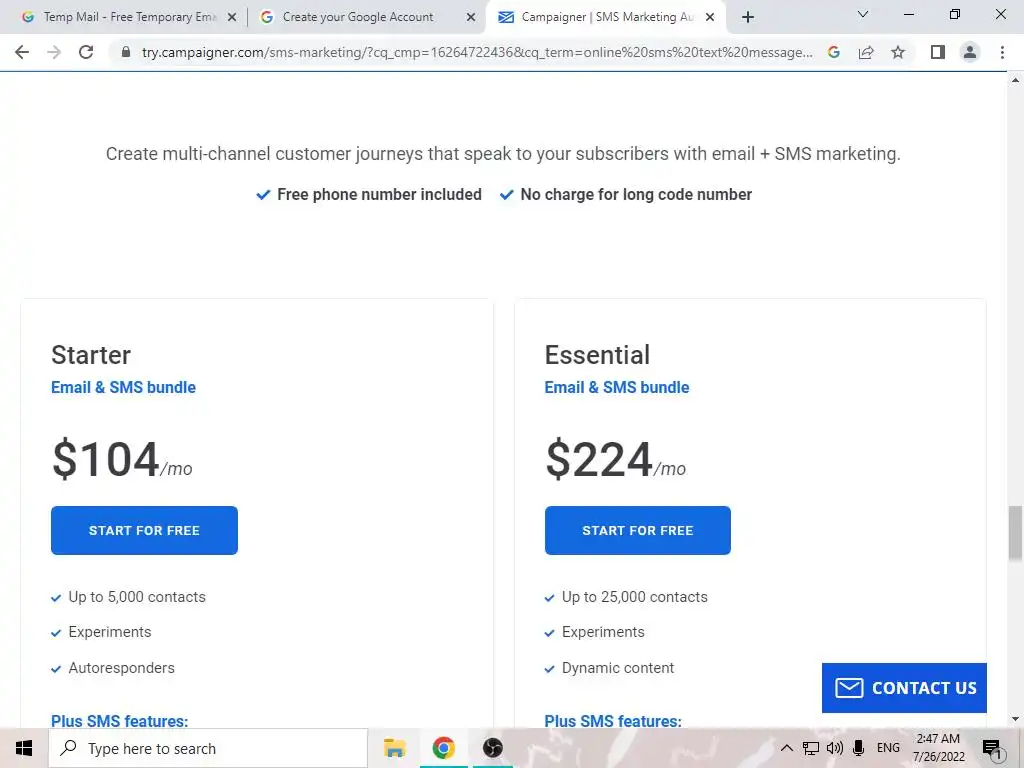
Task: Open the share page icon
Action: 866,53
